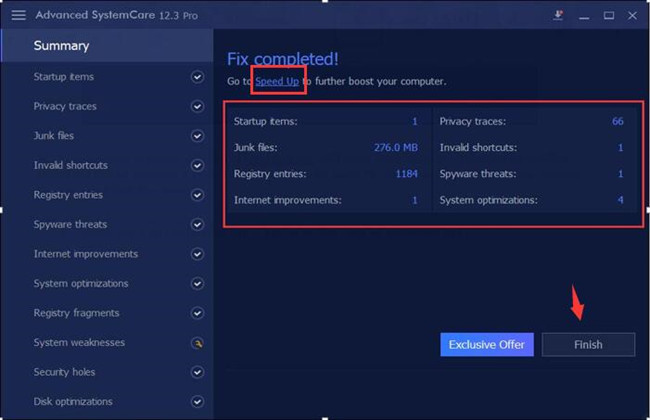Open the hamburger menu icon
Screen dimensions: 650x420
click(x=19, y=15)
